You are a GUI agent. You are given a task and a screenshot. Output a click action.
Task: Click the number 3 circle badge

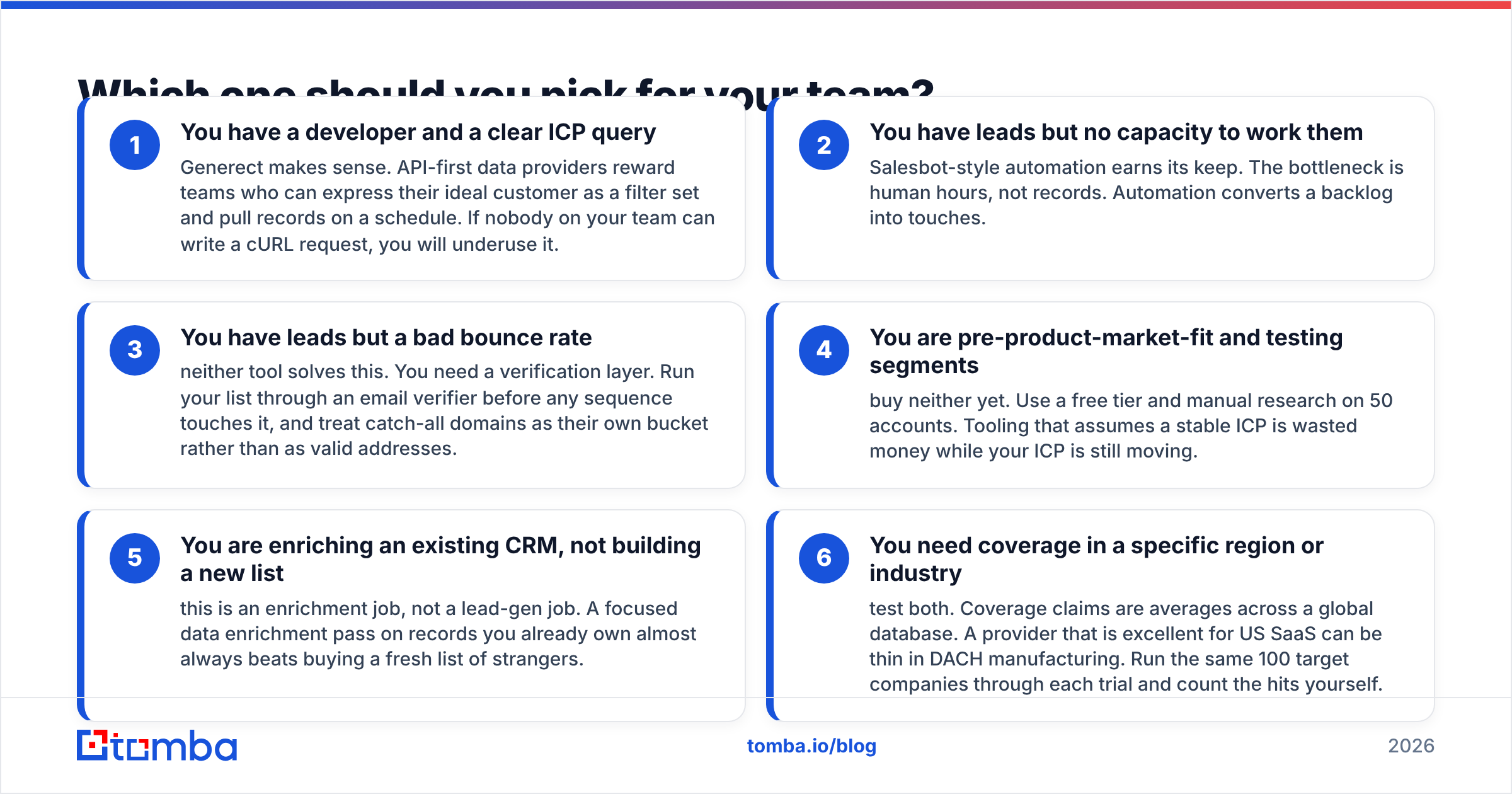pos(135,350)
